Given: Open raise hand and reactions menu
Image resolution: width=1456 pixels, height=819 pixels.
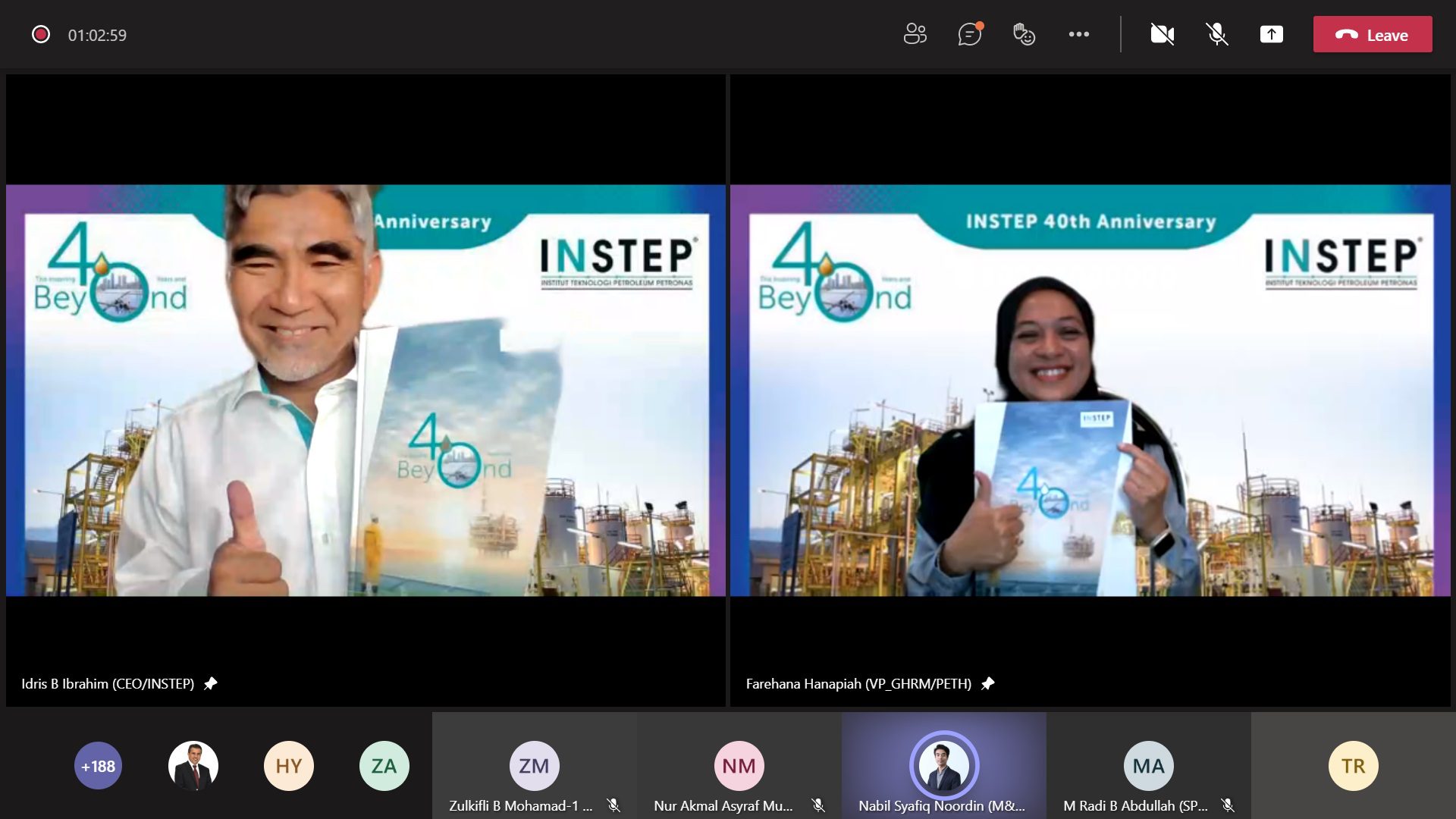Looking at the screenshot, I should coord(1024,34).
